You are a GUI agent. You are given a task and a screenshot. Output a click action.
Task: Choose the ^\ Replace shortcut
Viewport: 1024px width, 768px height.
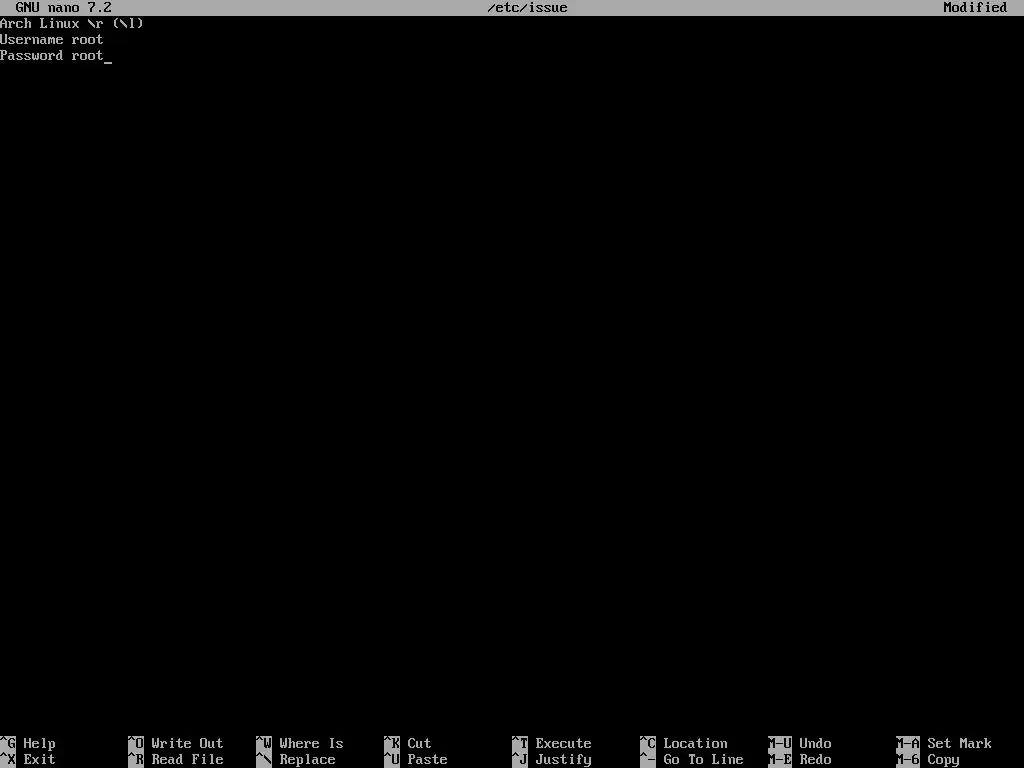click(296, 760)
